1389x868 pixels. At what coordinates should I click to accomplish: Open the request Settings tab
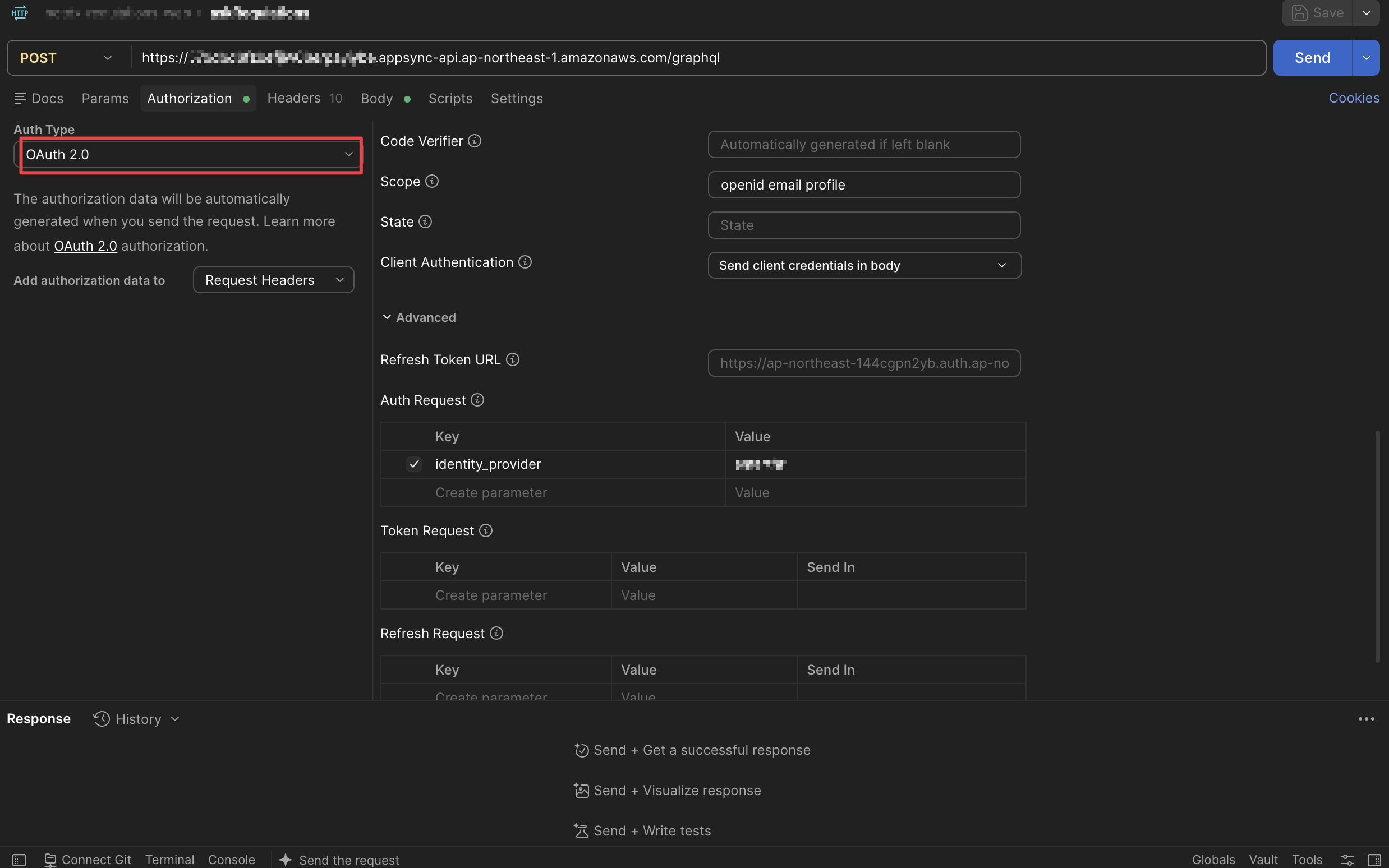tap(517, 98)
